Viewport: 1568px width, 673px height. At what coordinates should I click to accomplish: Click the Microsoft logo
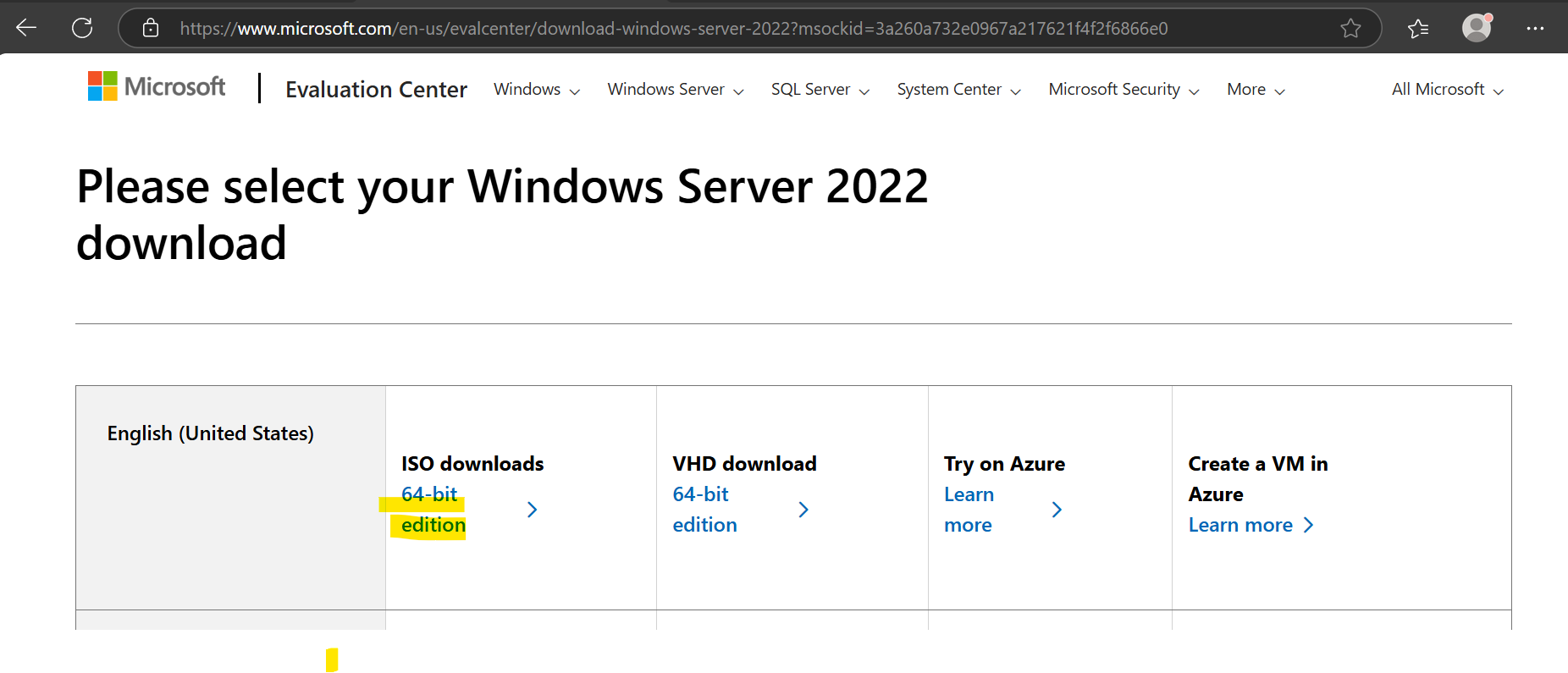tap(157, 86)
